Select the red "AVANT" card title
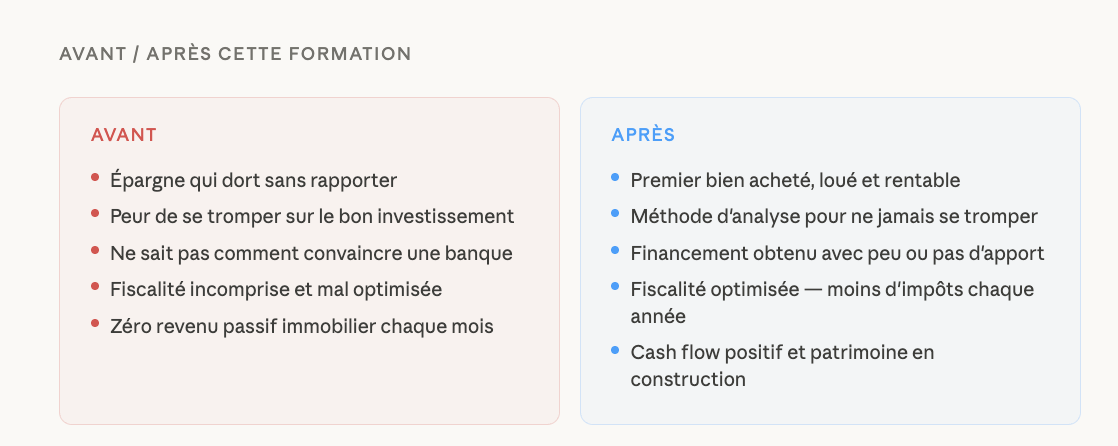This screenshot has height=446, width=1118. point(123,134)
